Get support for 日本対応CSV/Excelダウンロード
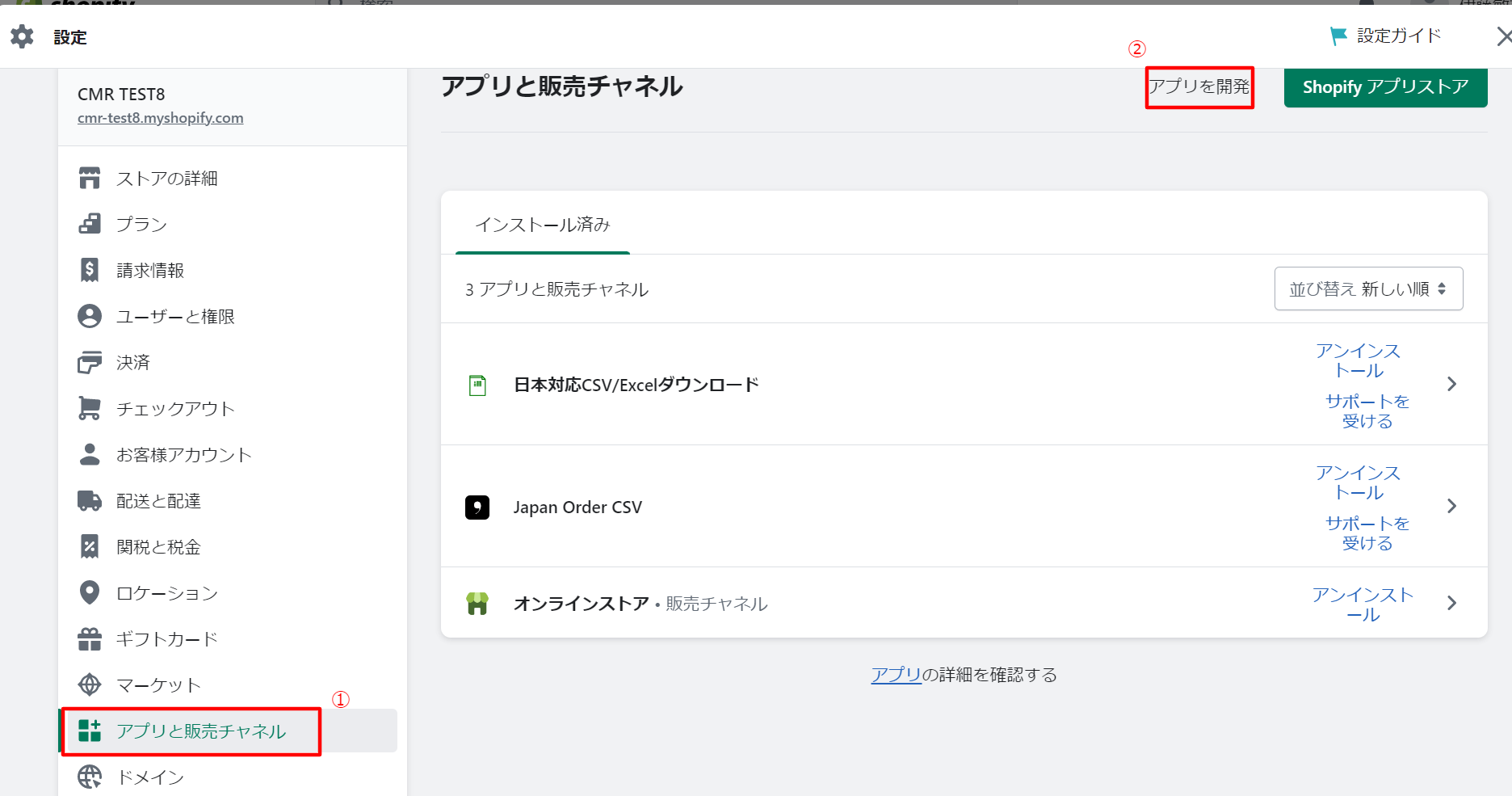 coord(1367,411)
